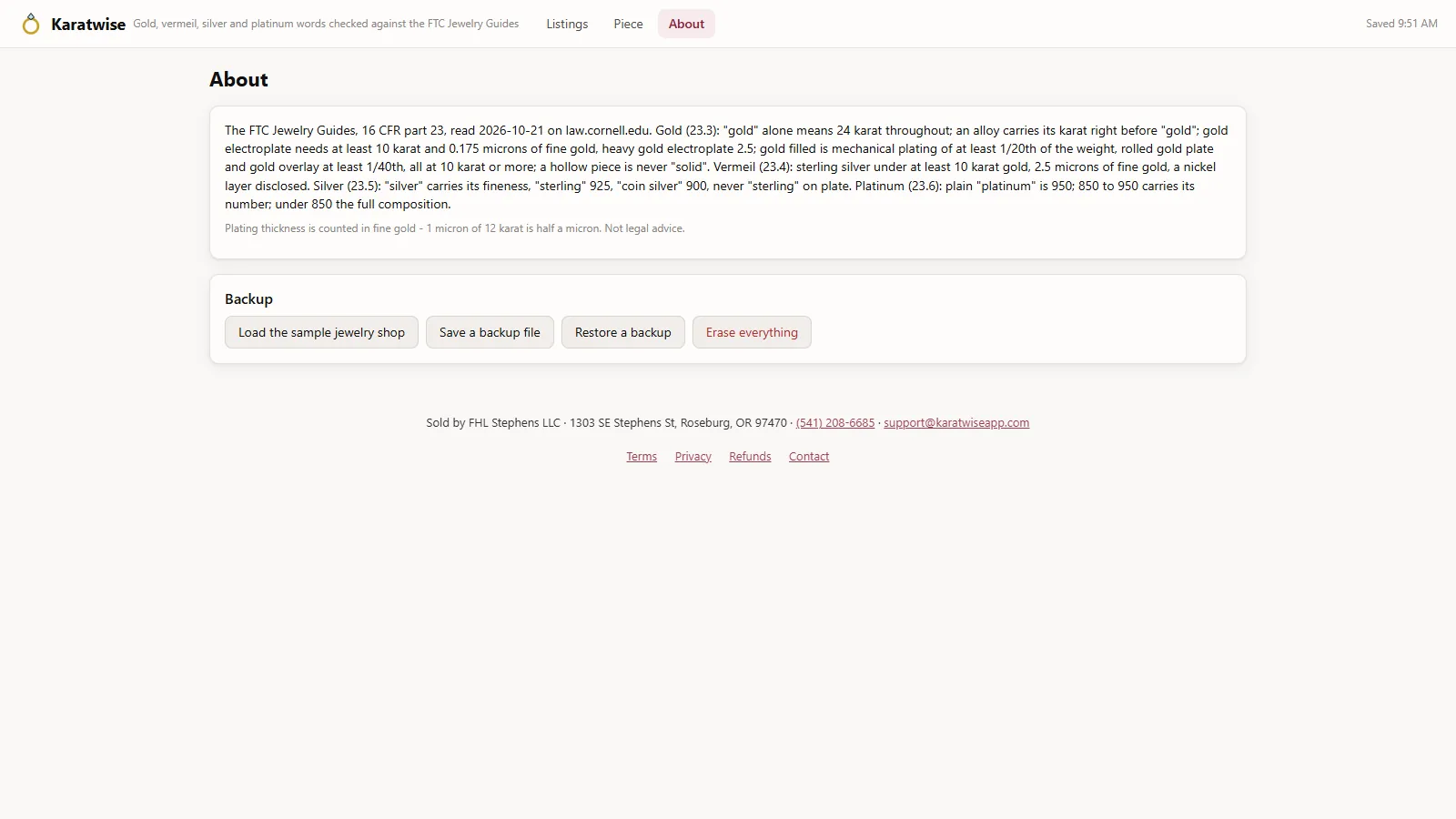This screenshot has width=1456, height=819.
Task: Click the Karatwise ring logo icon
Action: click(x=31, y=24)
